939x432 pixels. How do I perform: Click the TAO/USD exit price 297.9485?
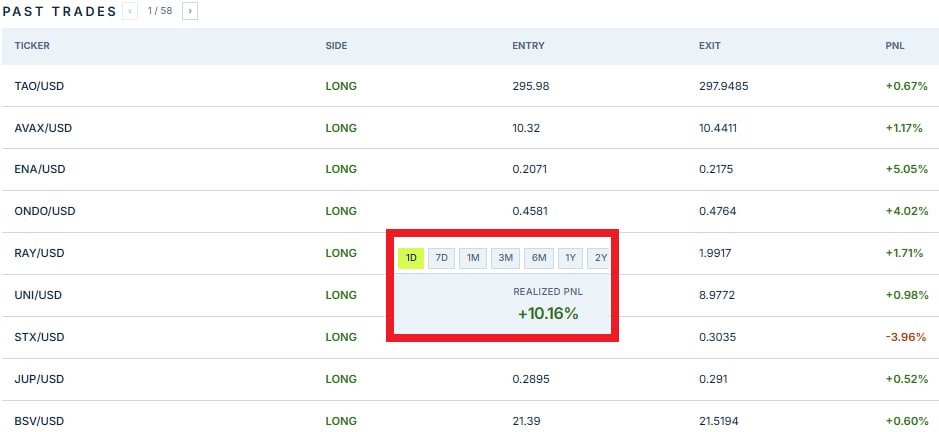point(723,86)
